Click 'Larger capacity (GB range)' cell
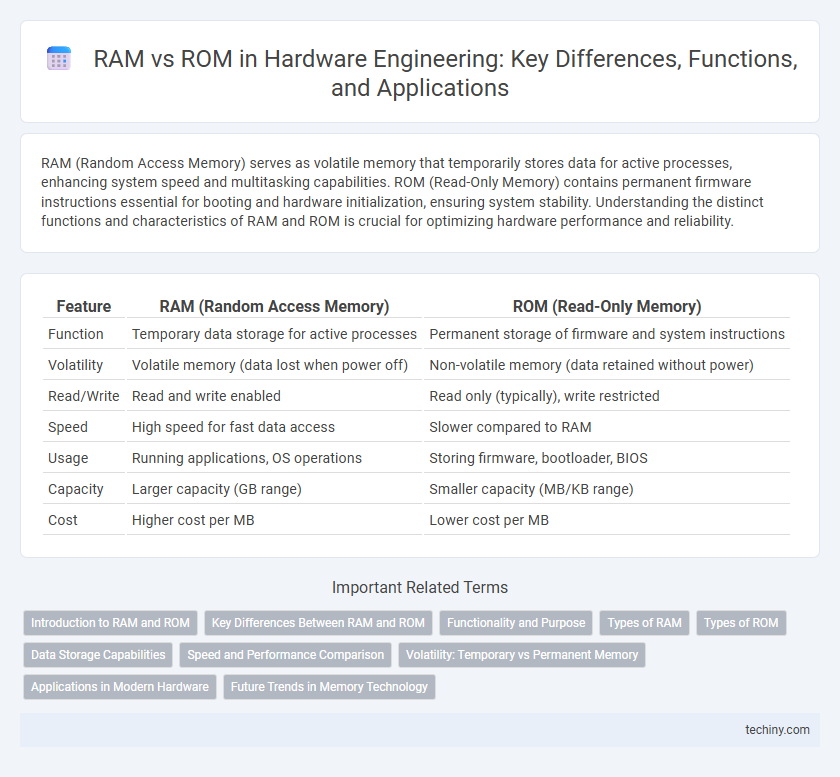 pyautogui.click(x=274, y=489)
